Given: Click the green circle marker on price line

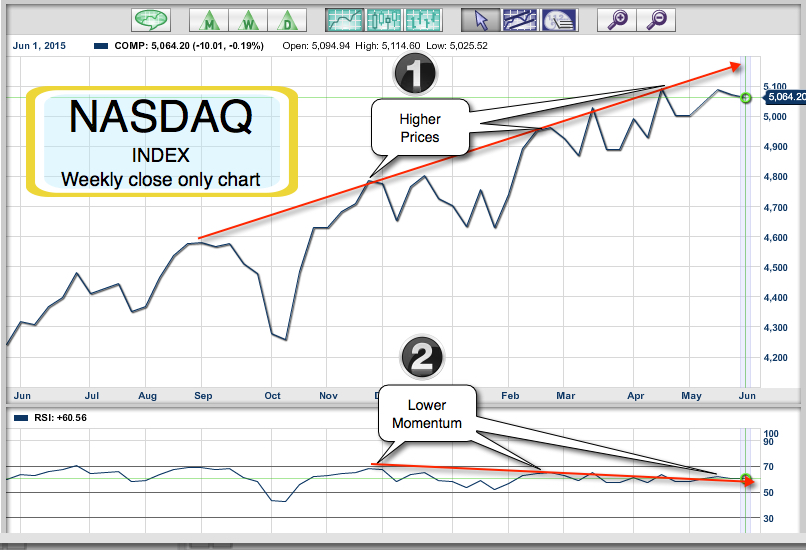Looking at the screenshot, I should tap(745, 98).
